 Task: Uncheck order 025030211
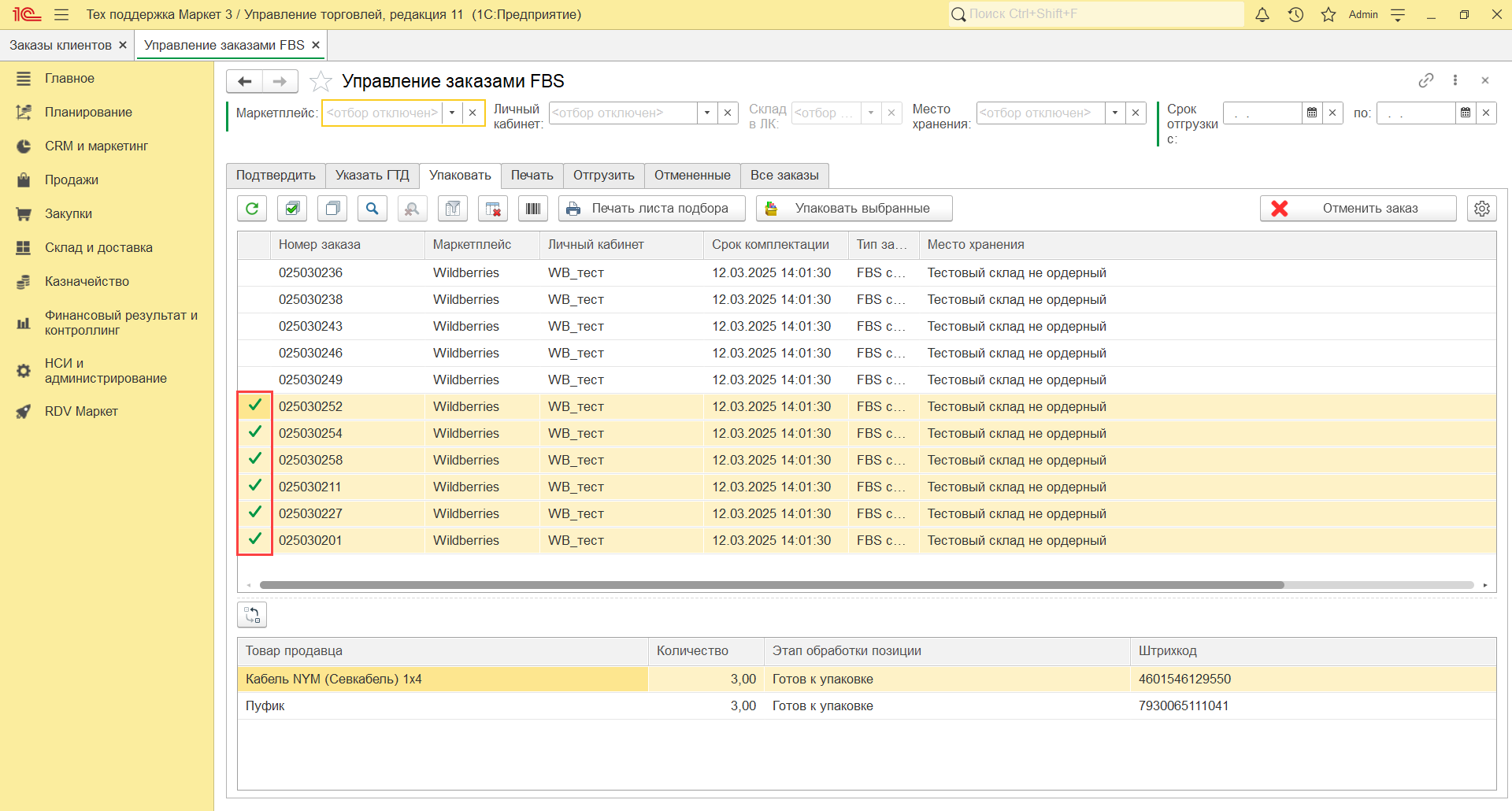(255, 487)
